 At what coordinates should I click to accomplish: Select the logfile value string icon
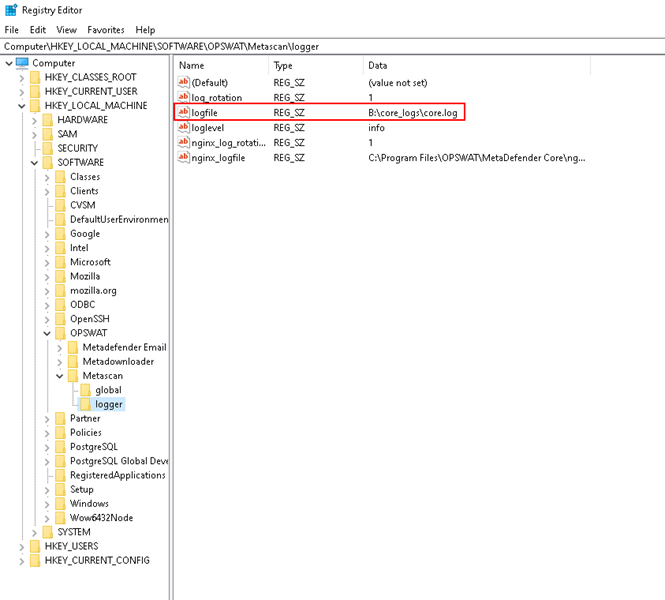click(183, 112)
